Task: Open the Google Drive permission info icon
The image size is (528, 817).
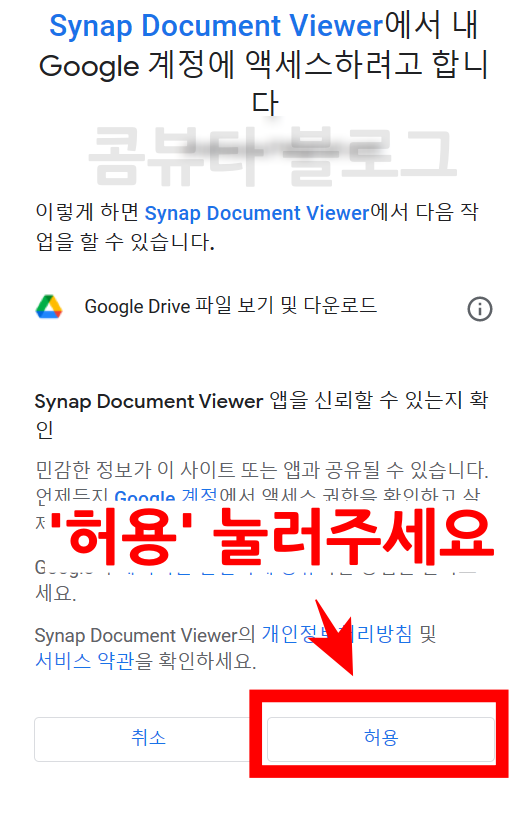Action: [x=480, y=309]
